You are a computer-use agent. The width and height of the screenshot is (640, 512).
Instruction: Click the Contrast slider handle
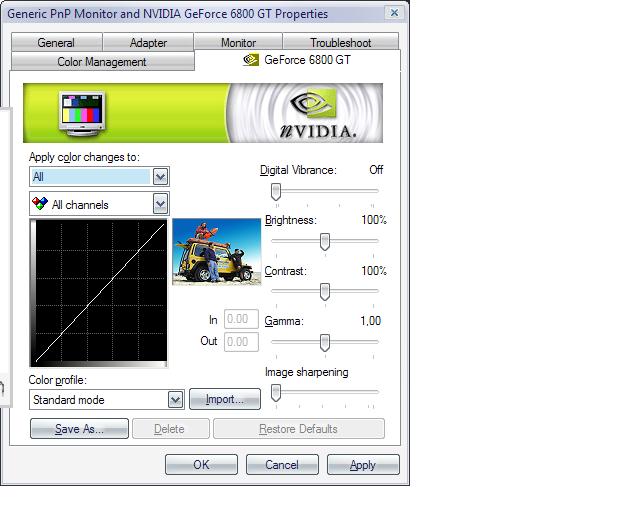tap(325, 292)
